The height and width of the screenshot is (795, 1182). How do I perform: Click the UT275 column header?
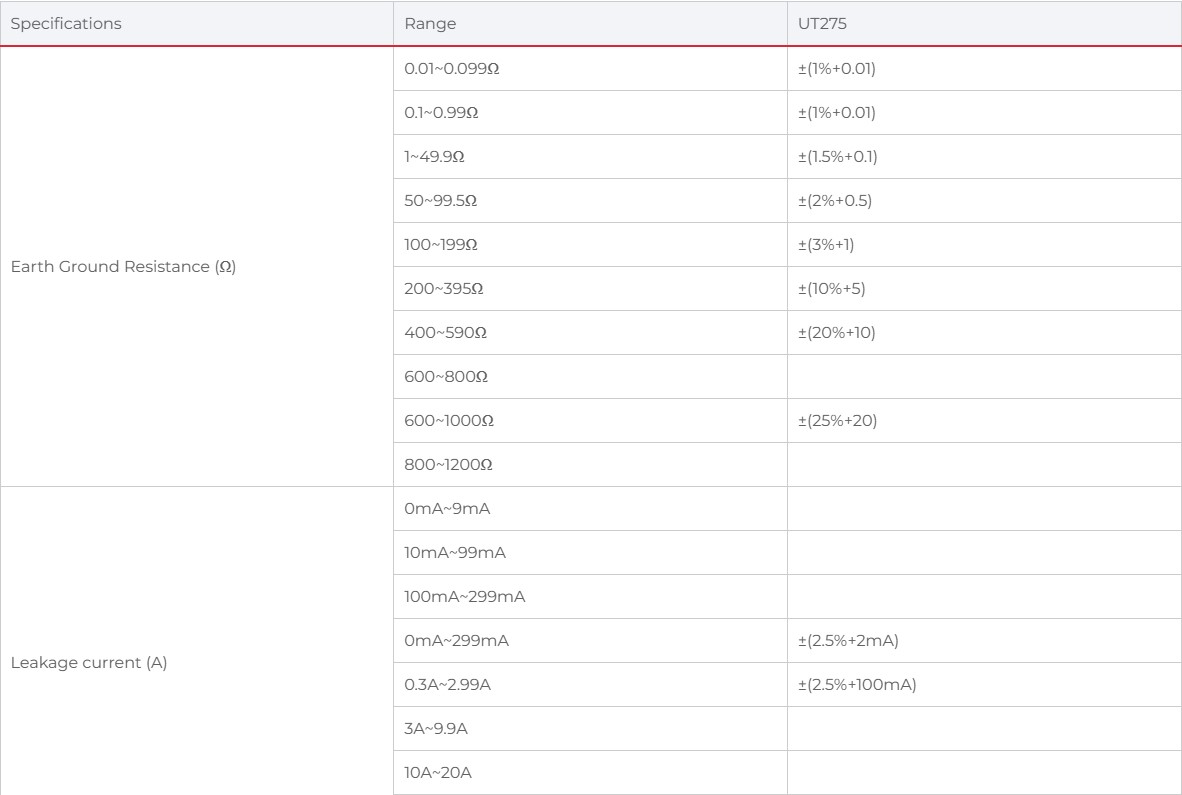pyautogui.click(x=813, y=25)
